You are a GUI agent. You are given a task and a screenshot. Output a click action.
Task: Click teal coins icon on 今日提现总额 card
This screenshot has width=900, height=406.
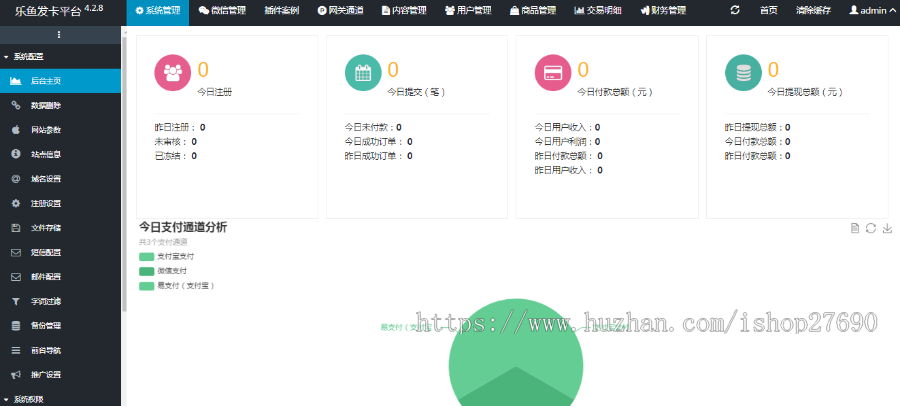(743, 73)
